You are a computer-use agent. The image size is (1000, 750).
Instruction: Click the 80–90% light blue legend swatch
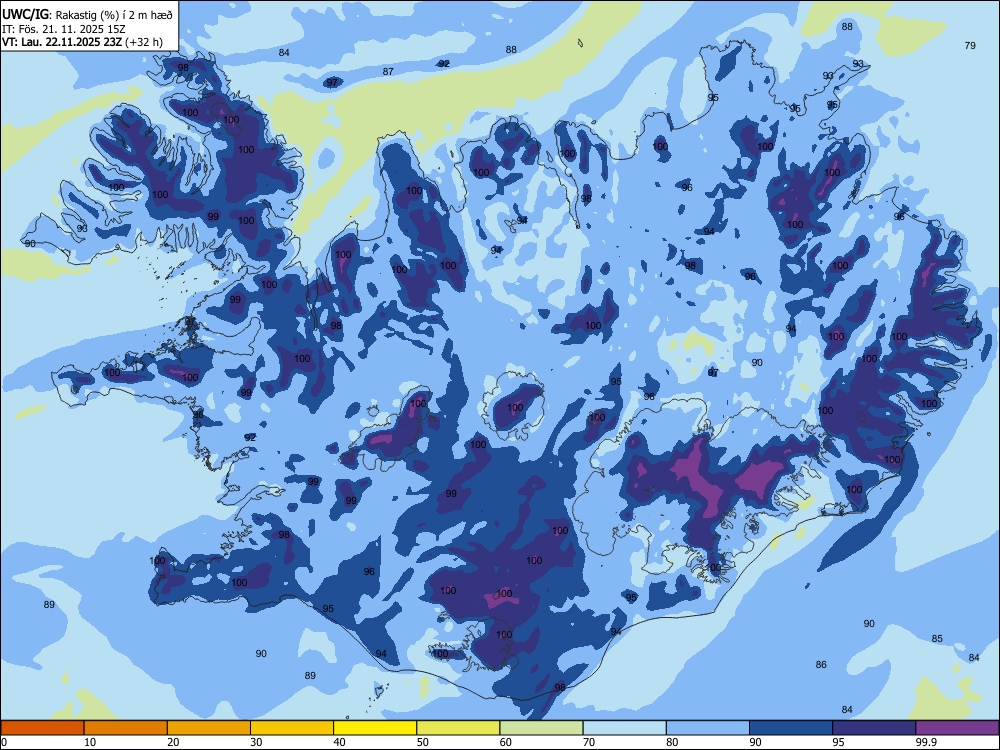click(708, 728)
